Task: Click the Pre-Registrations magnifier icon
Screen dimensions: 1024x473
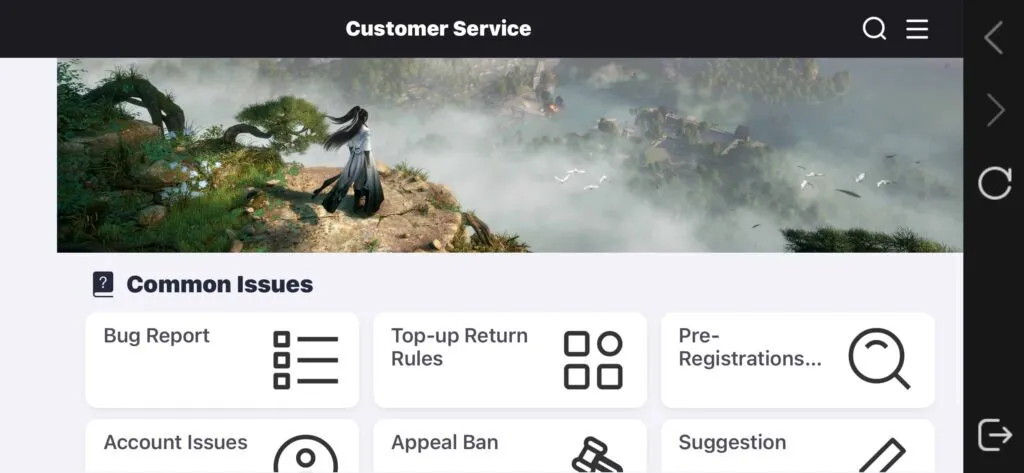Action: [879, 359]
